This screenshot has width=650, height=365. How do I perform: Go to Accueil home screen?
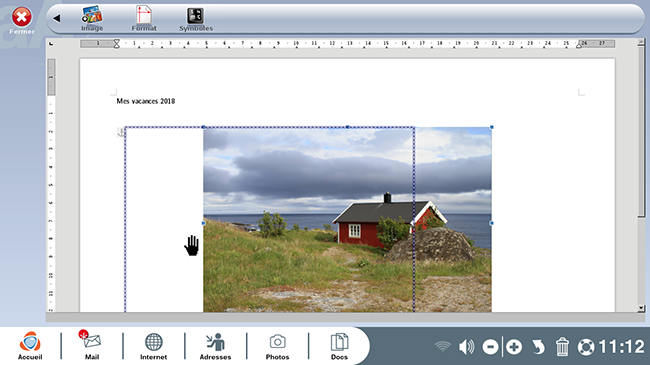(30, 346)
